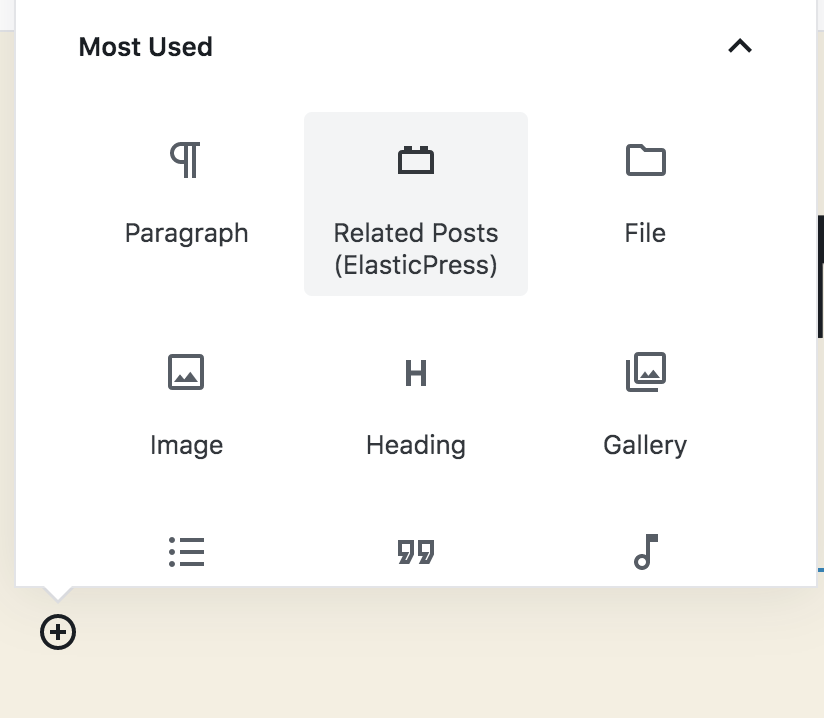Image resolution: width=824 pixels, height=728 pixels.
Task: Insert a List block via bullet-list icon
Action: tap(186, 552)
